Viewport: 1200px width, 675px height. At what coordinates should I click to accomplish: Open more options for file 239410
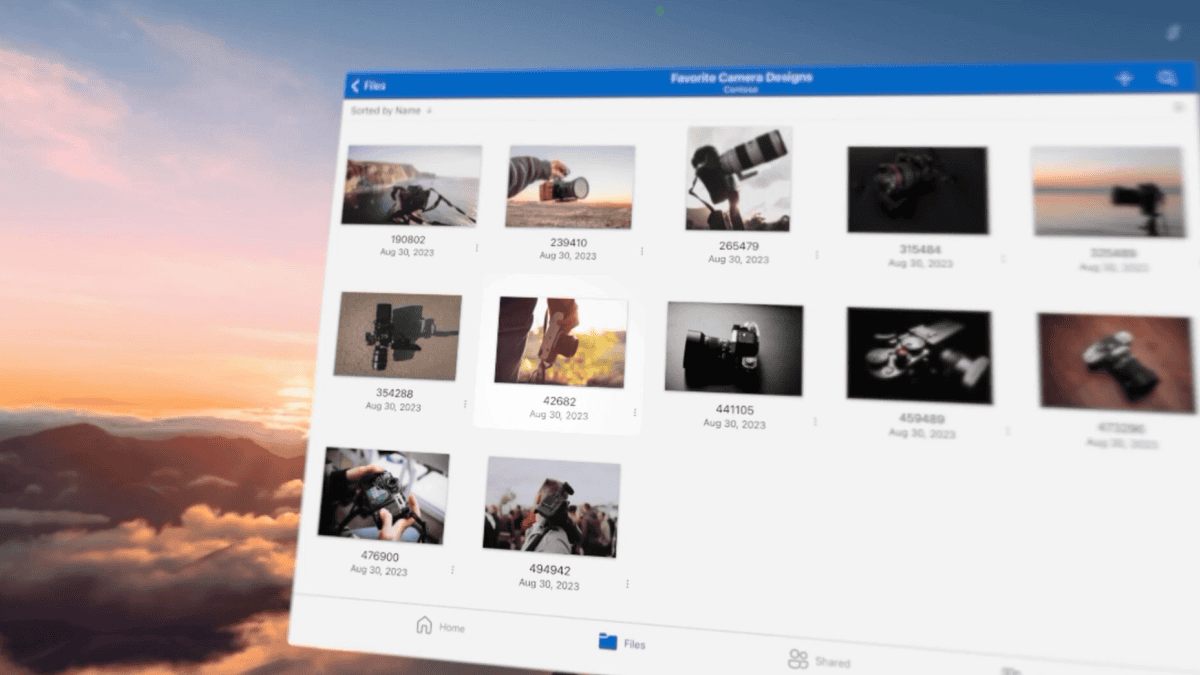click(x=642, y=251)
